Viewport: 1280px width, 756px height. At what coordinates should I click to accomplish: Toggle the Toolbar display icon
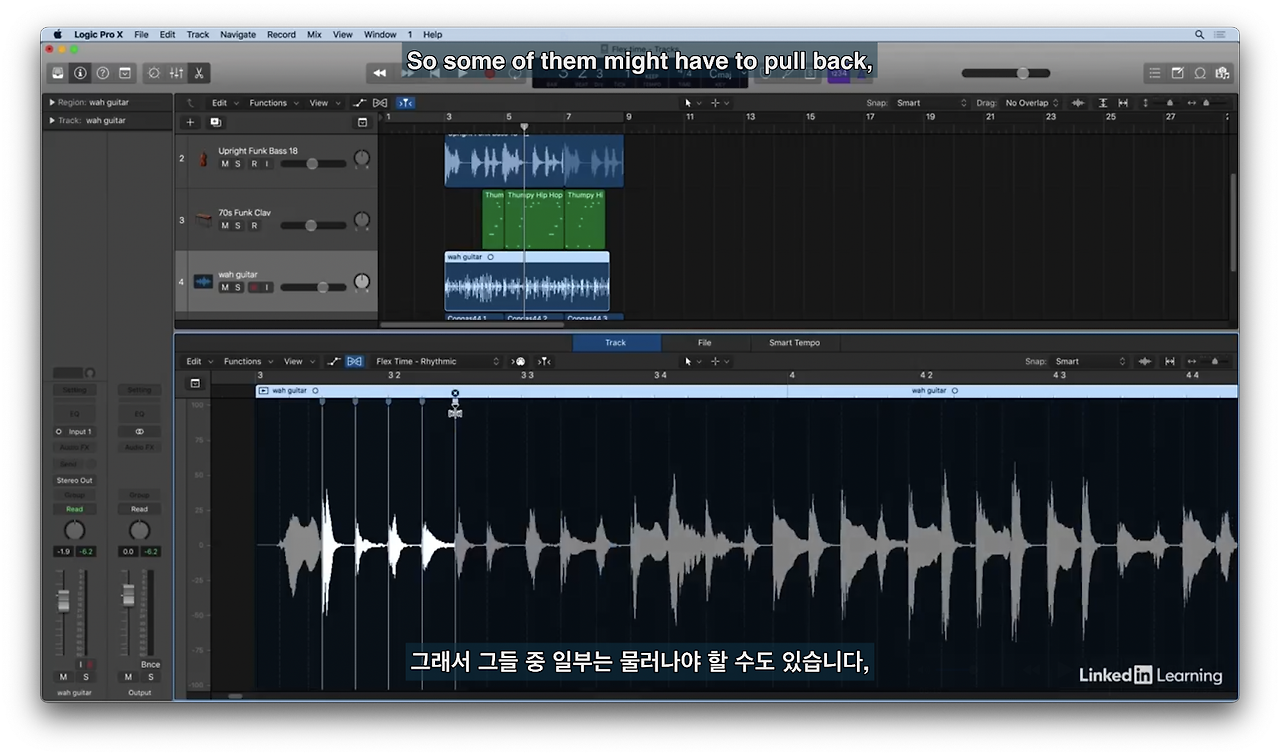click(x=125, y=73)
